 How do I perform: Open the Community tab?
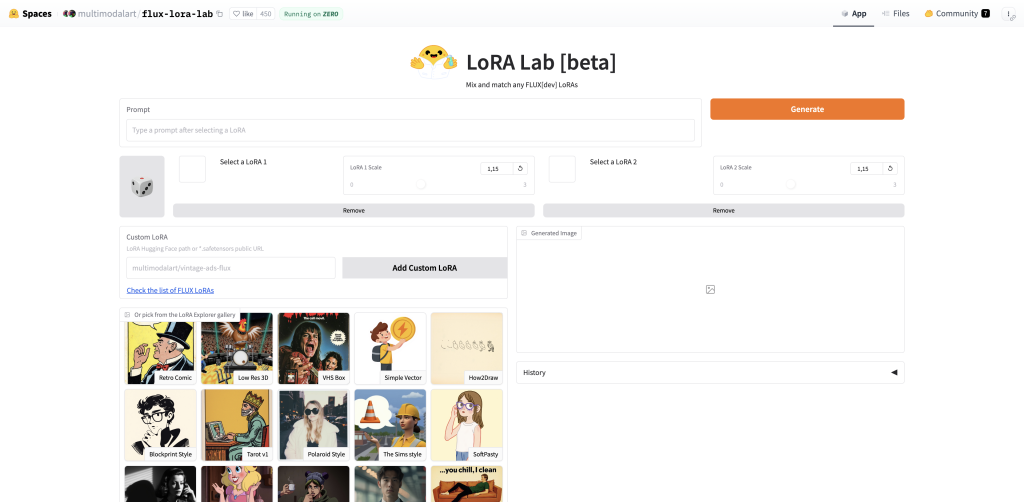tap(956, 14)
